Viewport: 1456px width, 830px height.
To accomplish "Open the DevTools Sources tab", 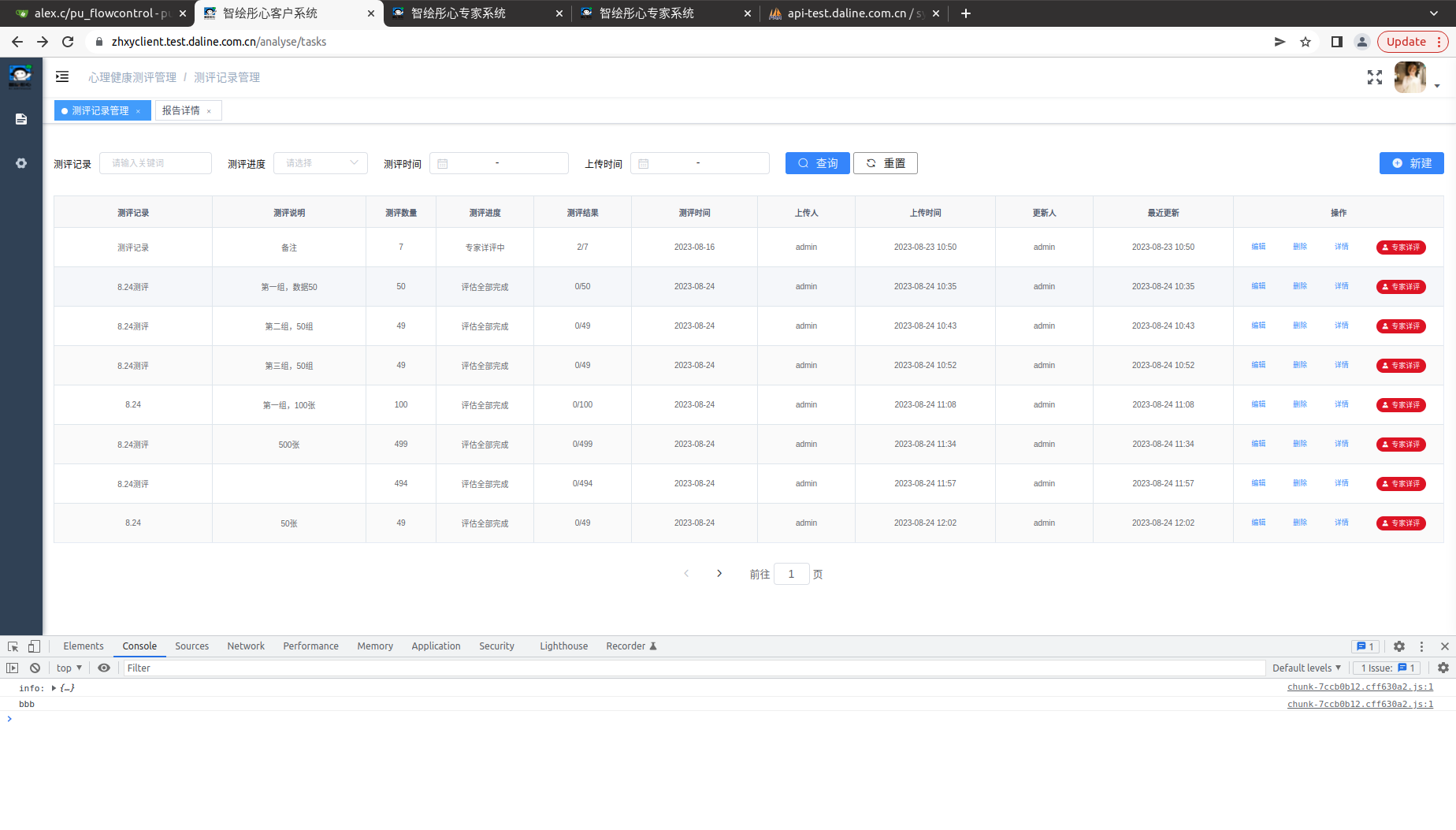I will 192,646.
